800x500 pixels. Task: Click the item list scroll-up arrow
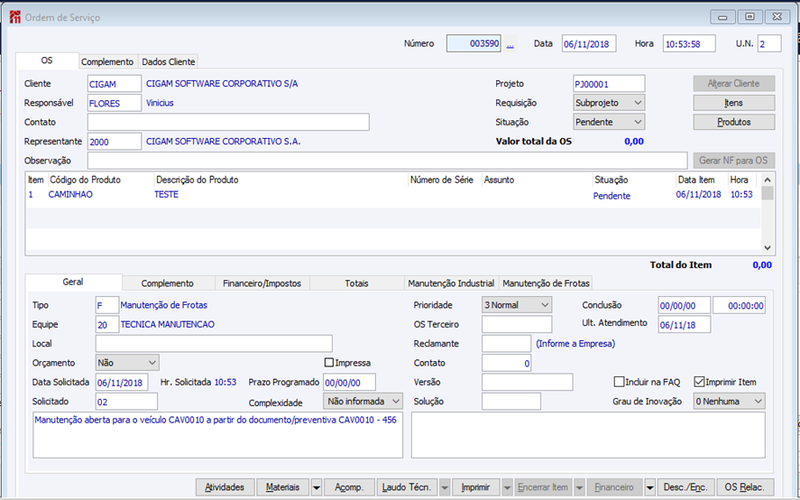[x=767, y=180]
